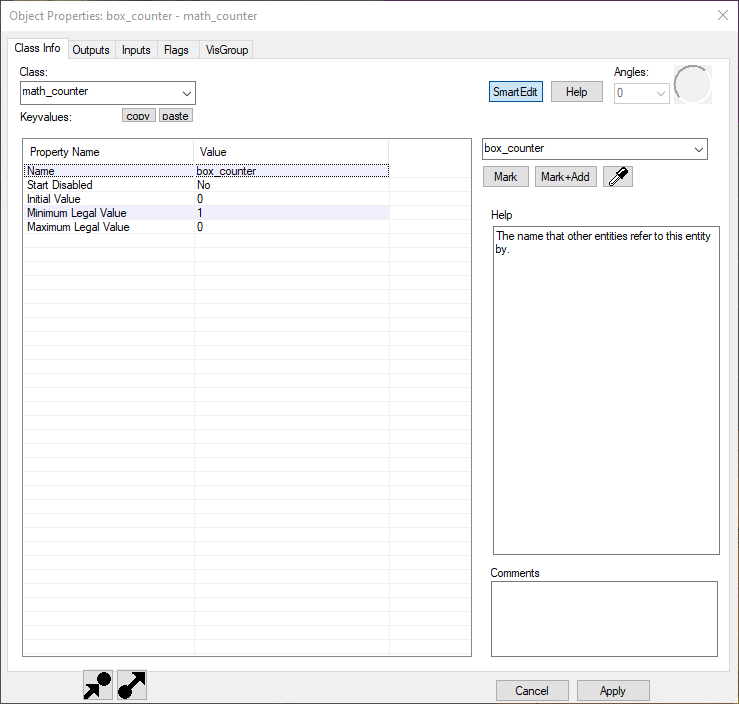Select the Start Disabled property row
This screenshot has width=739, height=704.
(206, 185)
